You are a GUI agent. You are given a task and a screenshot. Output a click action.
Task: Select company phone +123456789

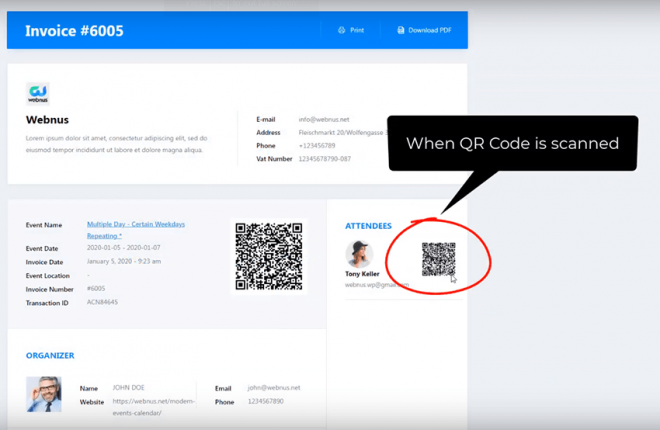[x=317, y=146]
